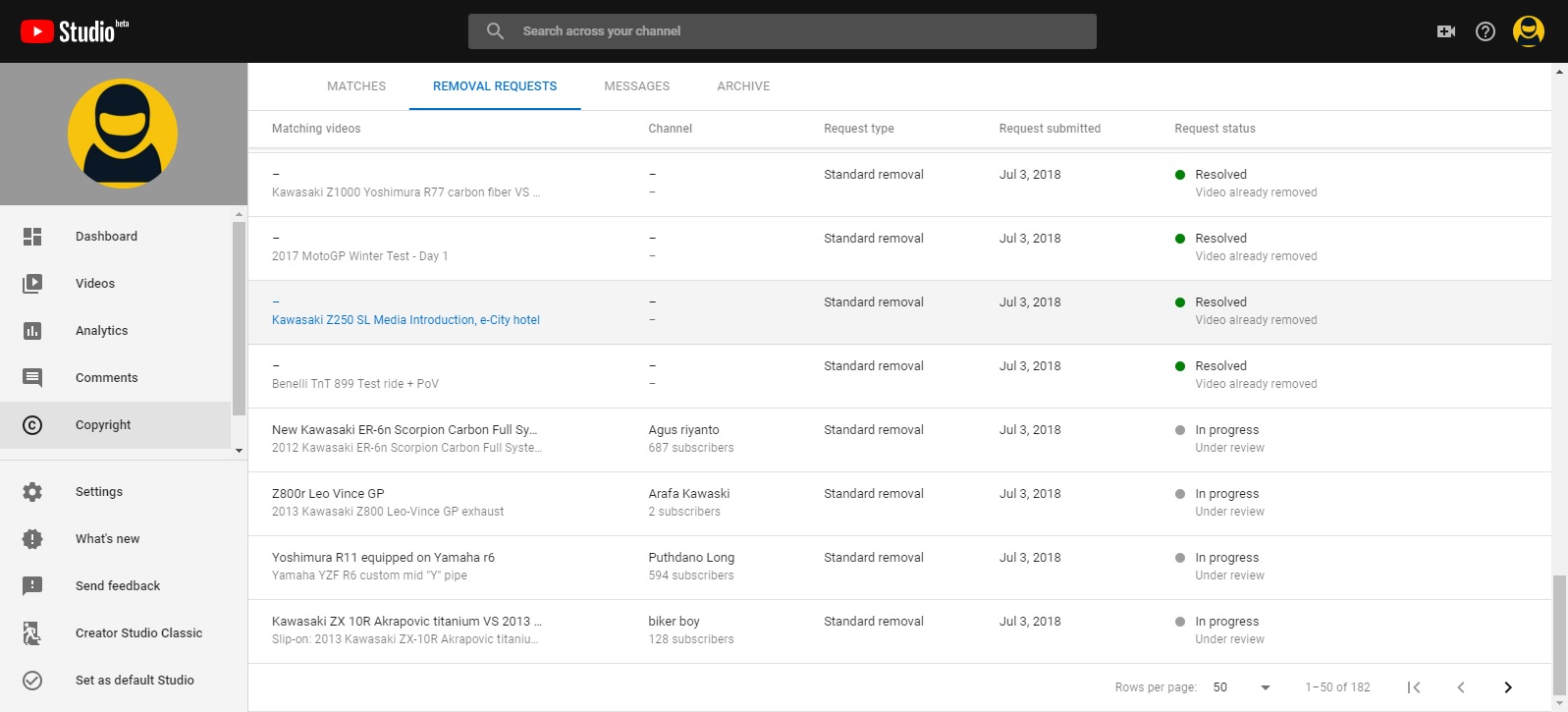This screenshot has height=712, width=1568.
Task: Click the Request submitted column header
Action: [x=1050, y=129]
